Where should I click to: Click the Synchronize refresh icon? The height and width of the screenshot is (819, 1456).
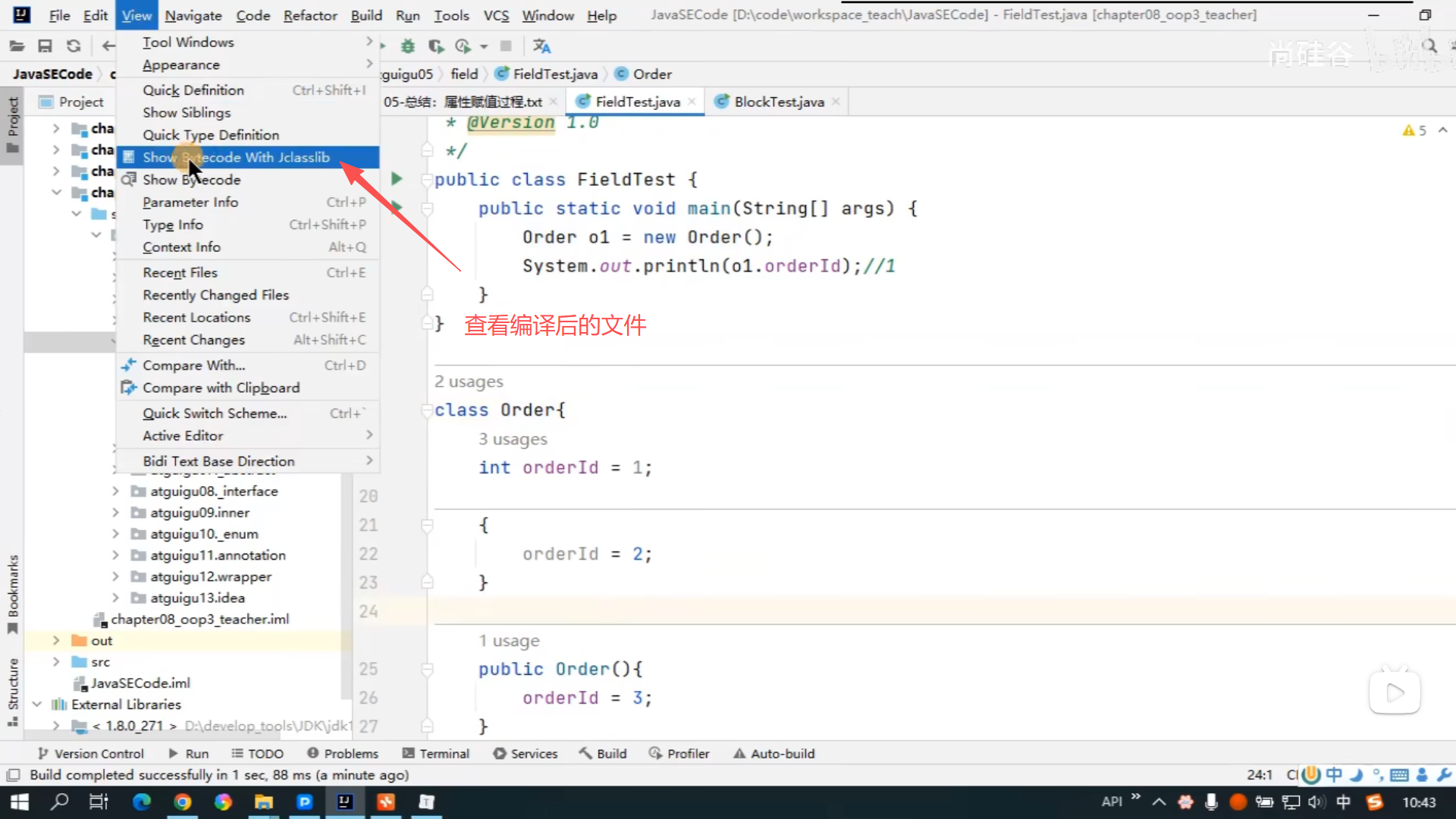tap(74, 46)
